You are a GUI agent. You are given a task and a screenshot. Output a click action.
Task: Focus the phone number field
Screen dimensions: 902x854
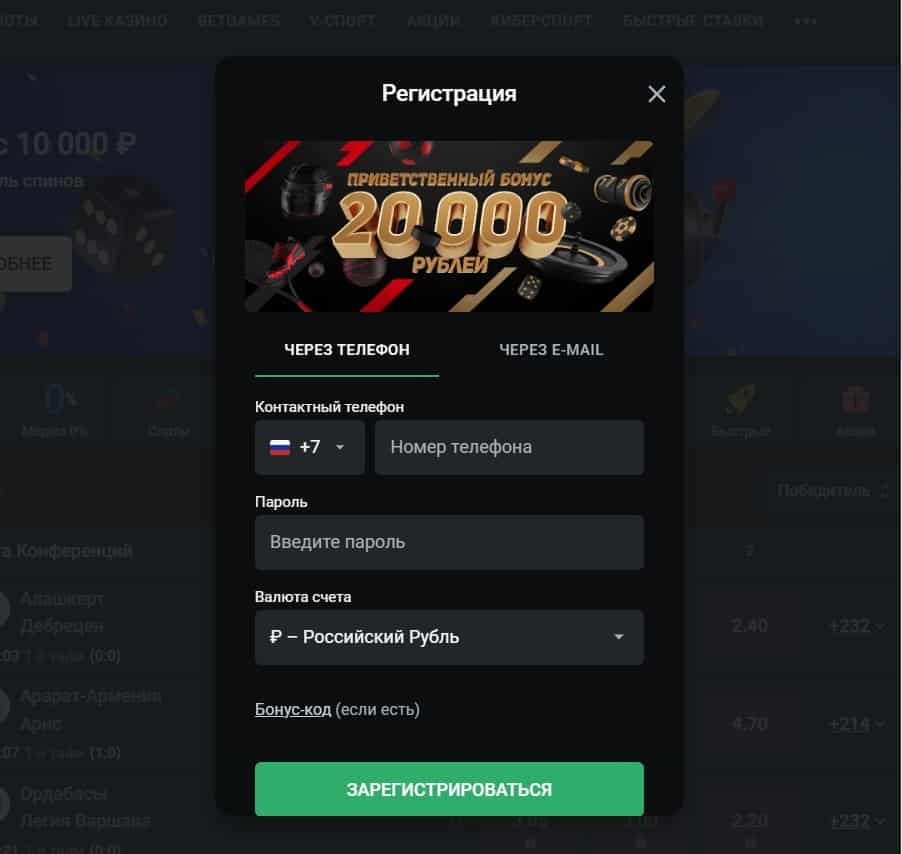509,447
